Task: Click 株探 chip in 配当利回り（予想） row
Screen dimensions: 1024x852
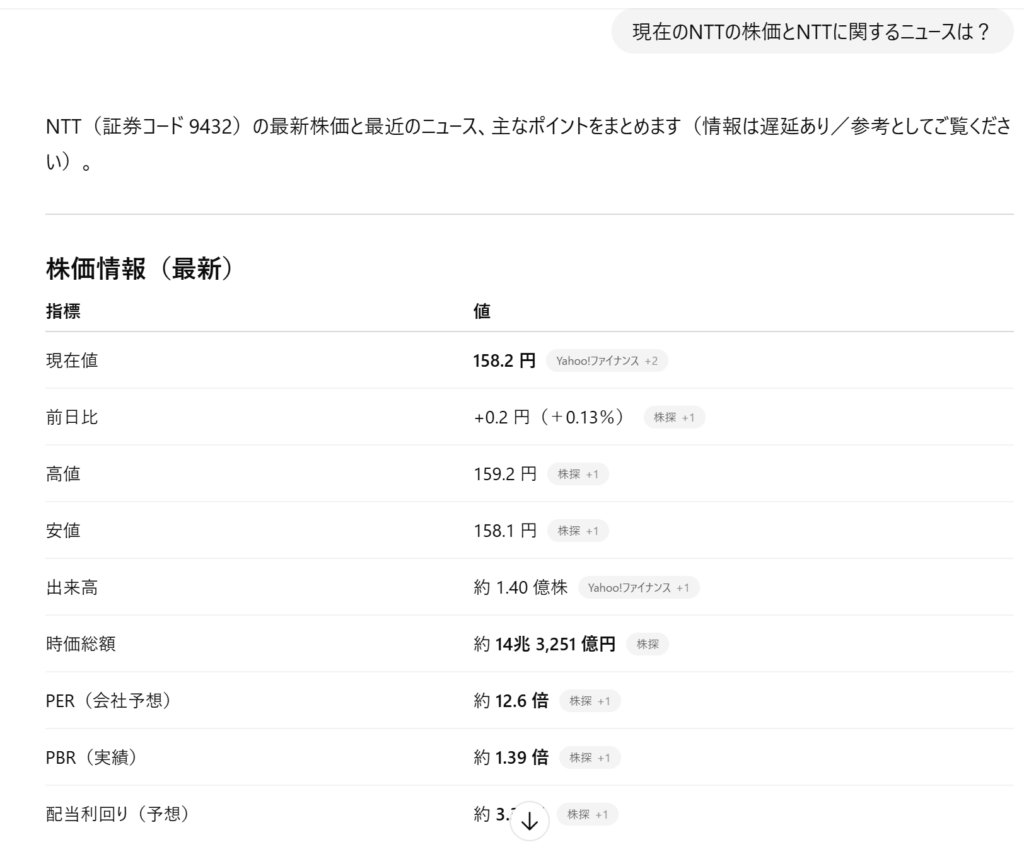Action: pyautogui.click(x=587, y=815)
